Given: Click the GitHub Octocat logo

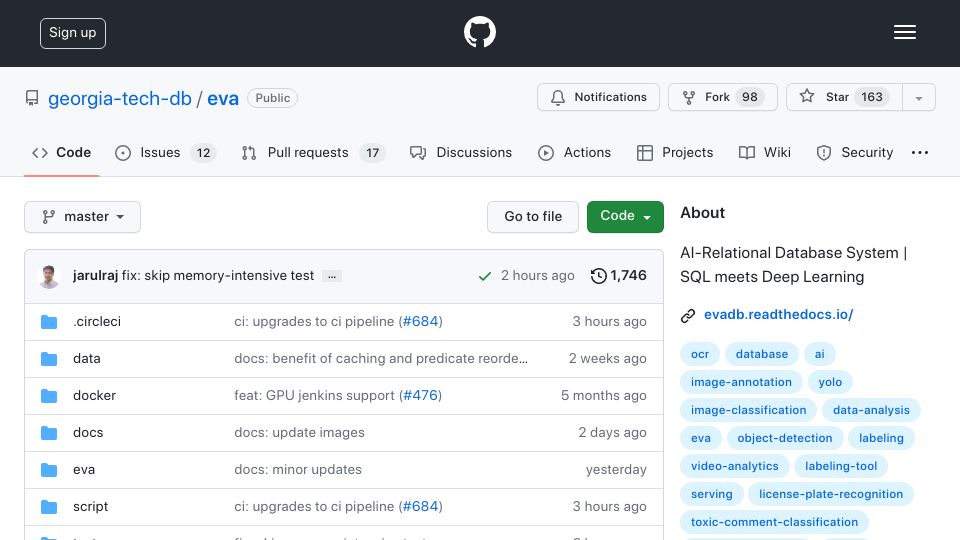Looking at the screenshot, I should coord(479,32).
